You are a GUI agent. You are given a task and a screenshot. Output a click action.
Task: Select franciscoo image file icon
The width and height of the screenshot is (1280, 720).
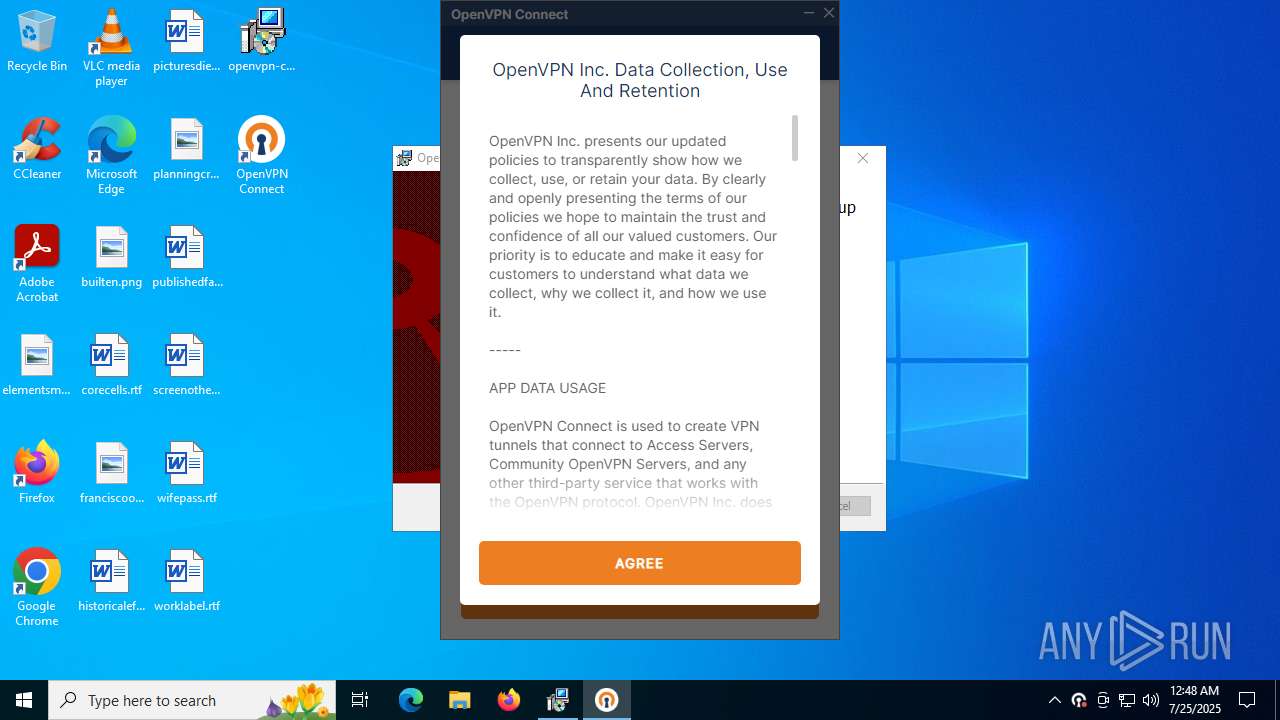coord(111,473)
